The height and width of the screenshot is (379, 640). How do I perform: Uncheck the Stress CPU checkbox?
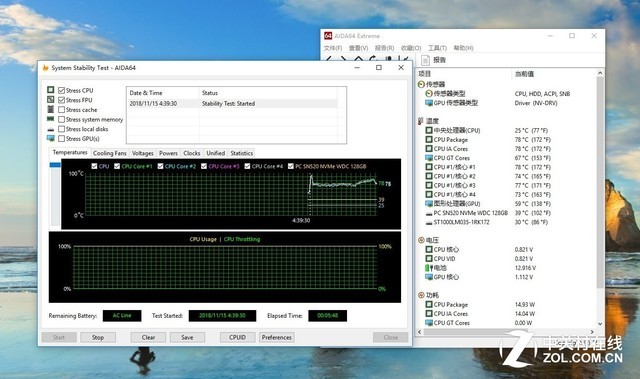(62, 91)
